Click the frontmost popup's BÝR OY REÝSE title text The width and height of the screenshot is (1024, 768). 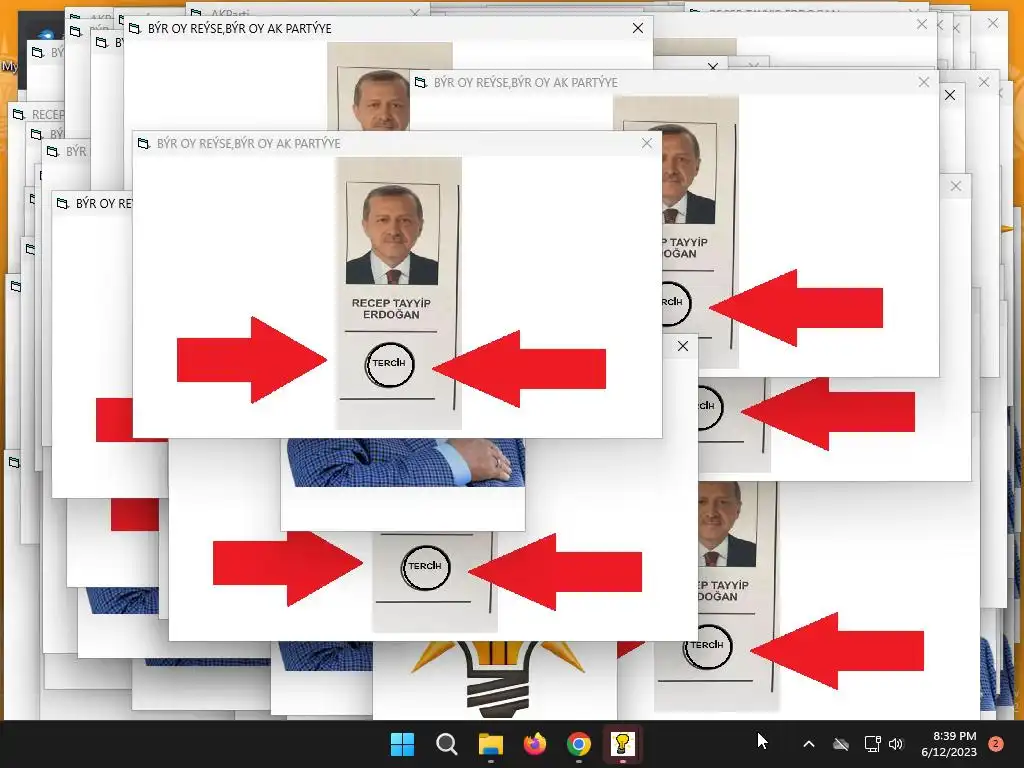[x=248, y=143]
